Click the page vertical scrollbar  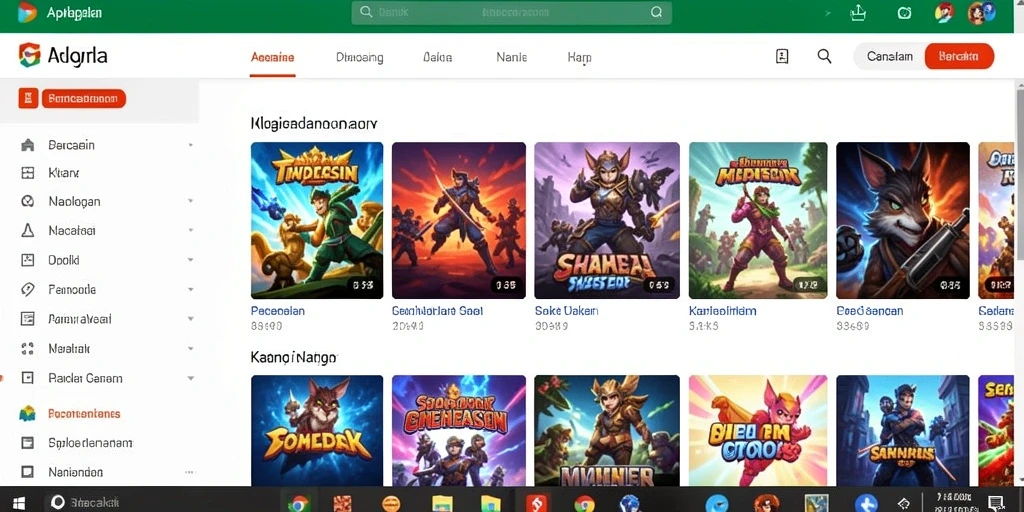[x=1019, y=176]
